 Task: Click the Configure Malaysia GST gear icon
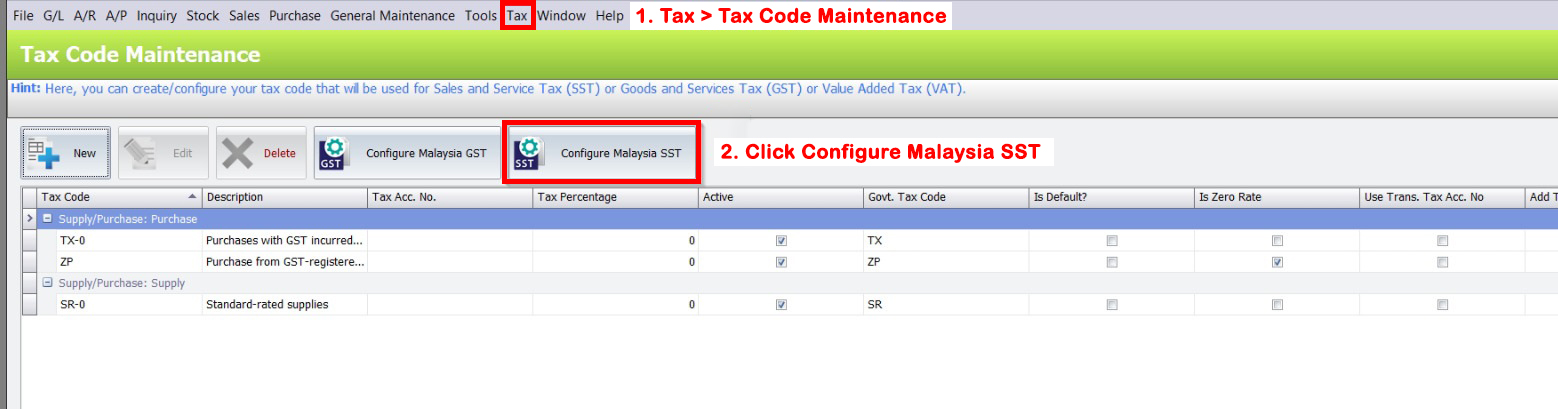pyautogui.click(x=334, y=153)
